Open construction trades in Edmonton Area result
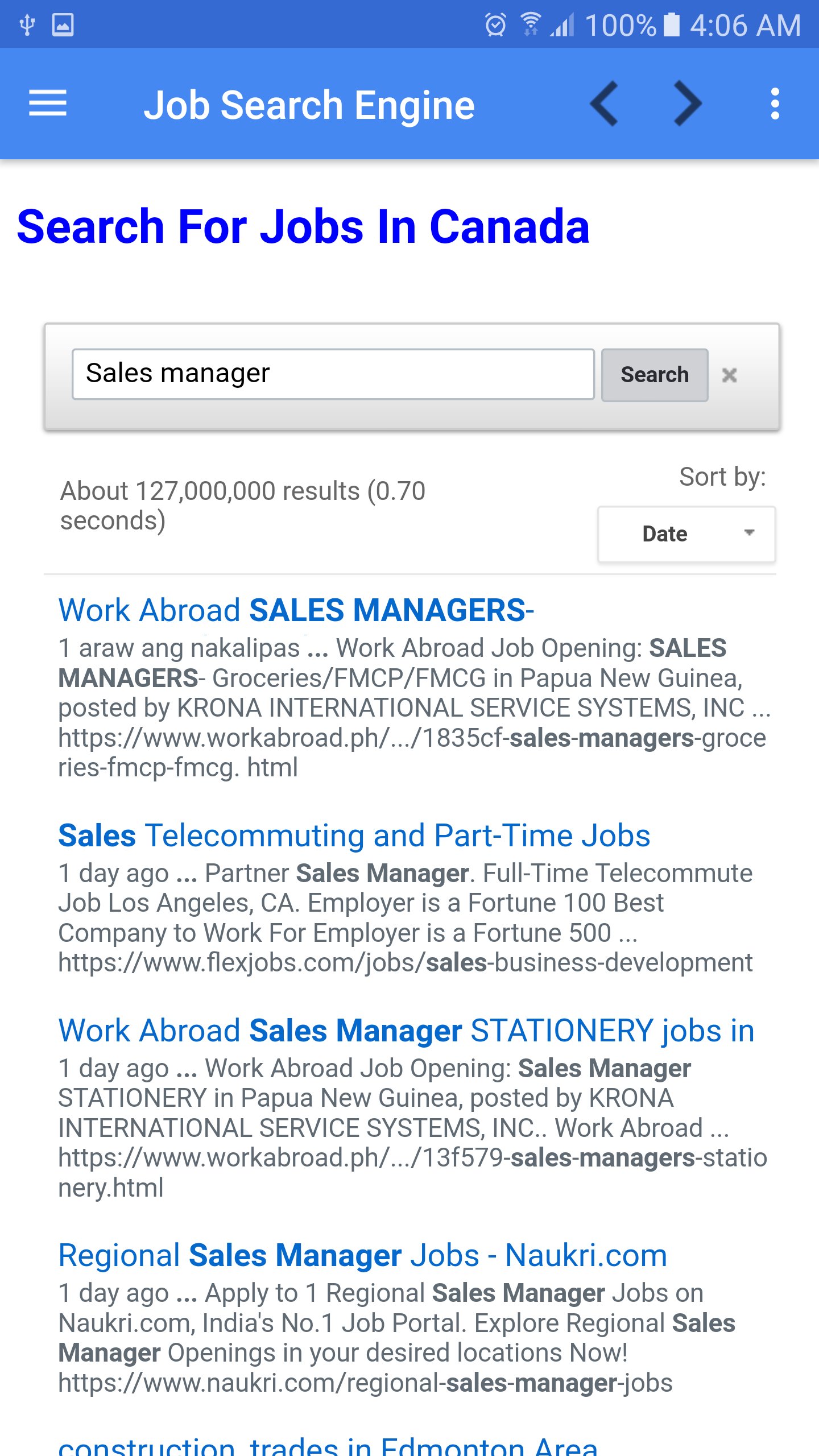 pyautogui.click(x=328, y=1445)
